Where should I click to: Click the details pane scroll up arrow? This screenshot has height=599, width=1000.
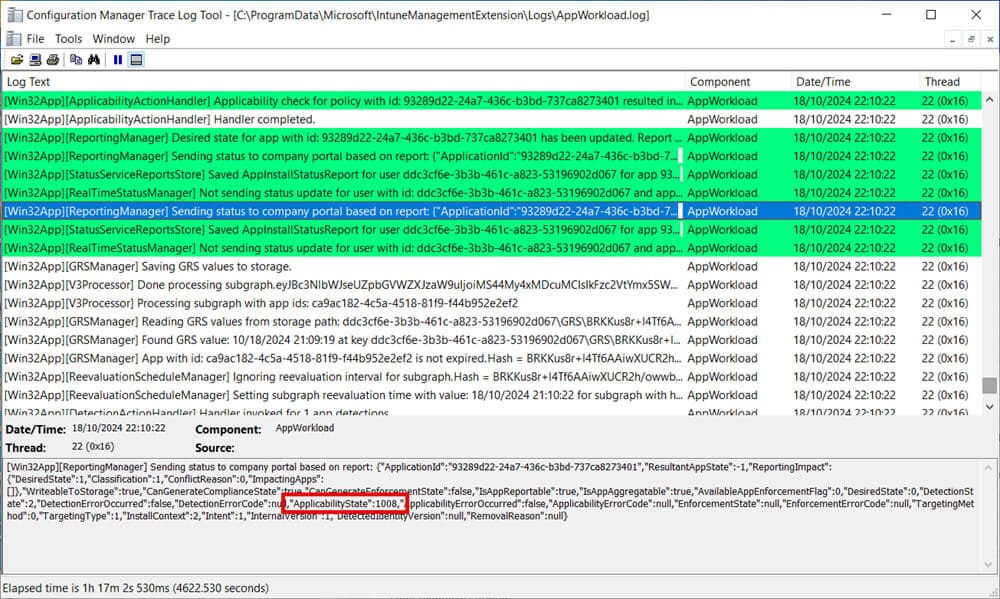click(989, 468)
